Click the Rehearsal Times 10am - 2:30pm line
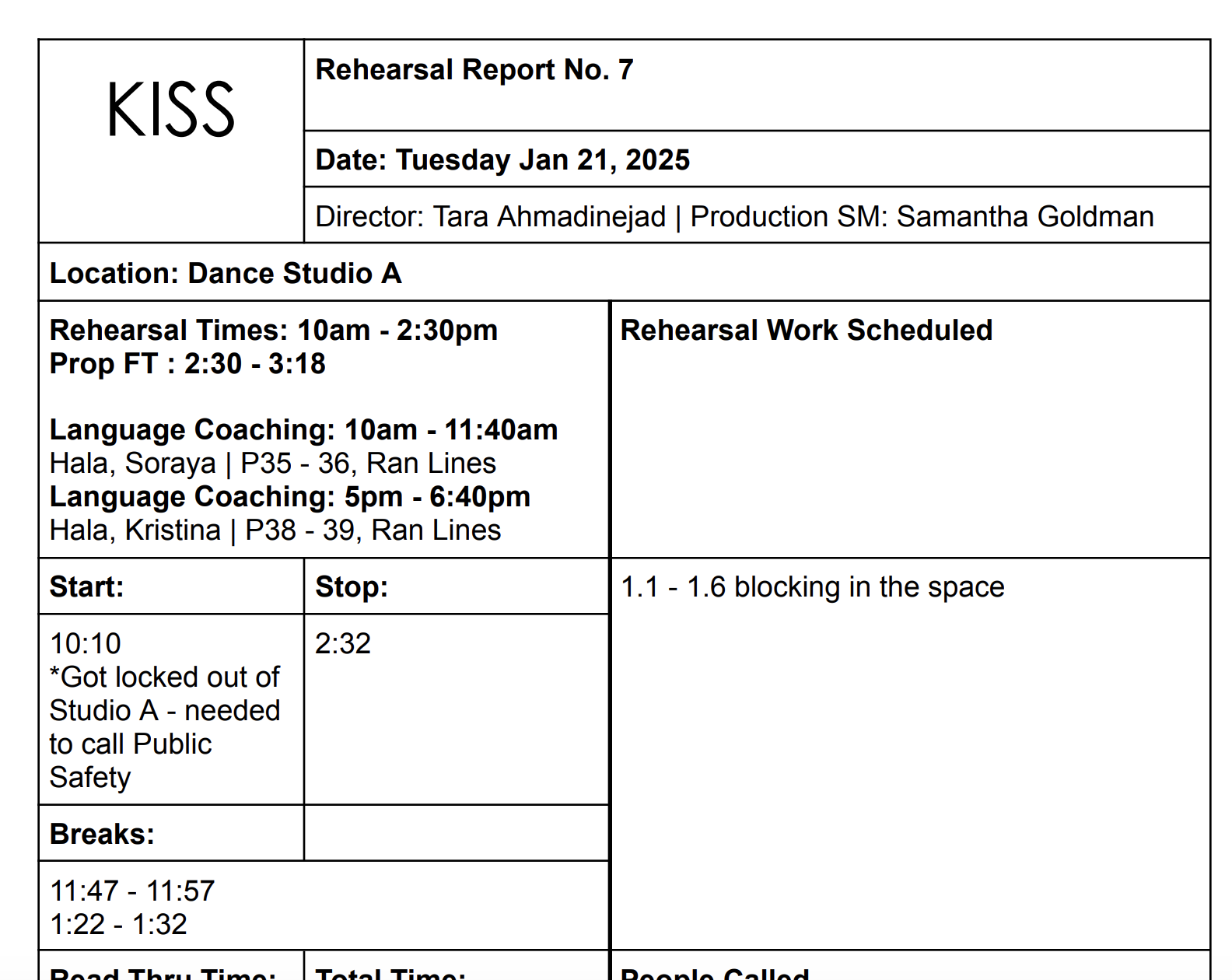The width and height of the screenshot is (1232, 980). (274, 330)
